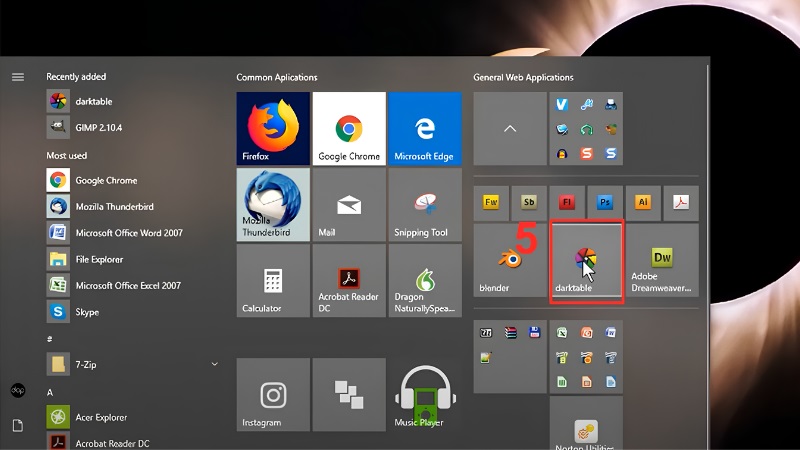This screenshot has height=450, width=800.
Task: Click the orange S Snagit icon
Action: point(586,154)
